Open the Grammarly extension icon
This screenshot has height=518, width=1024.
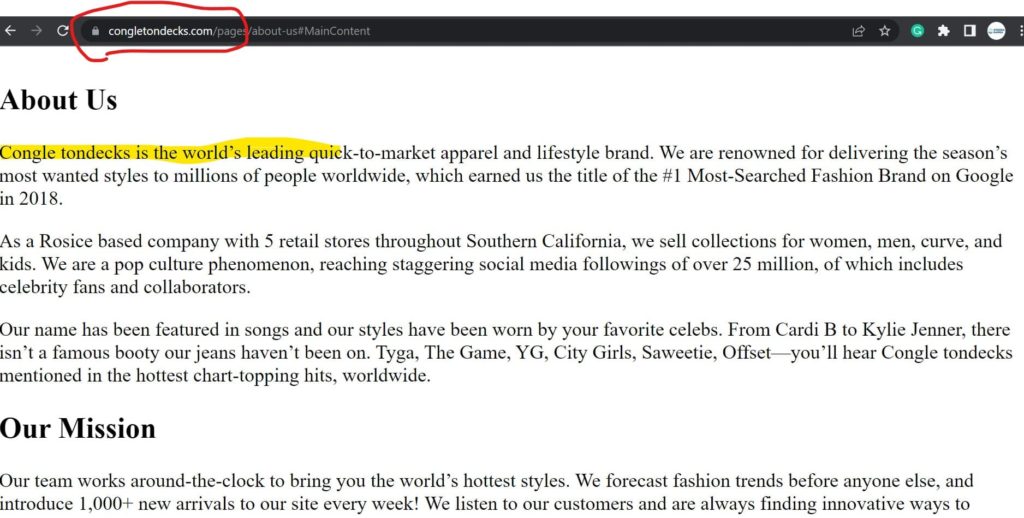[x=918, y=31]
